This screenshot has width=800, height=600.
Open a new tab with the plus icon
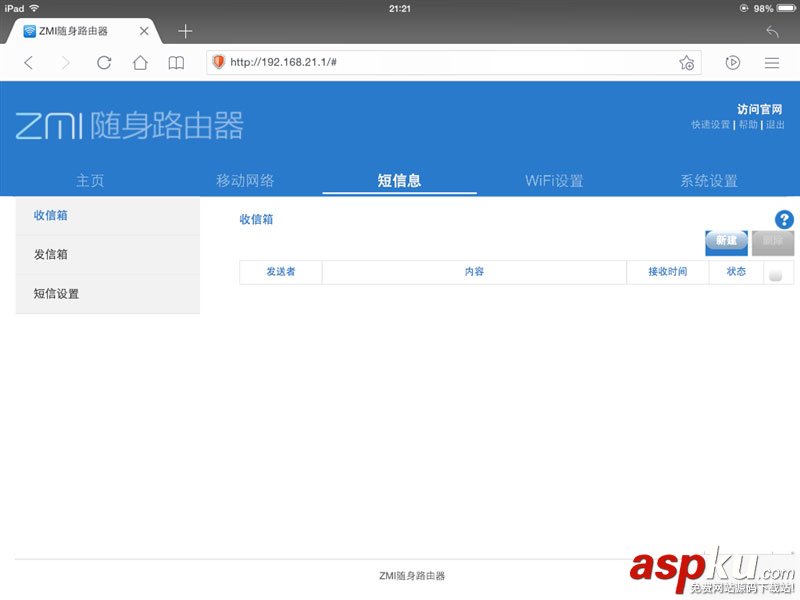pos(185,31)
